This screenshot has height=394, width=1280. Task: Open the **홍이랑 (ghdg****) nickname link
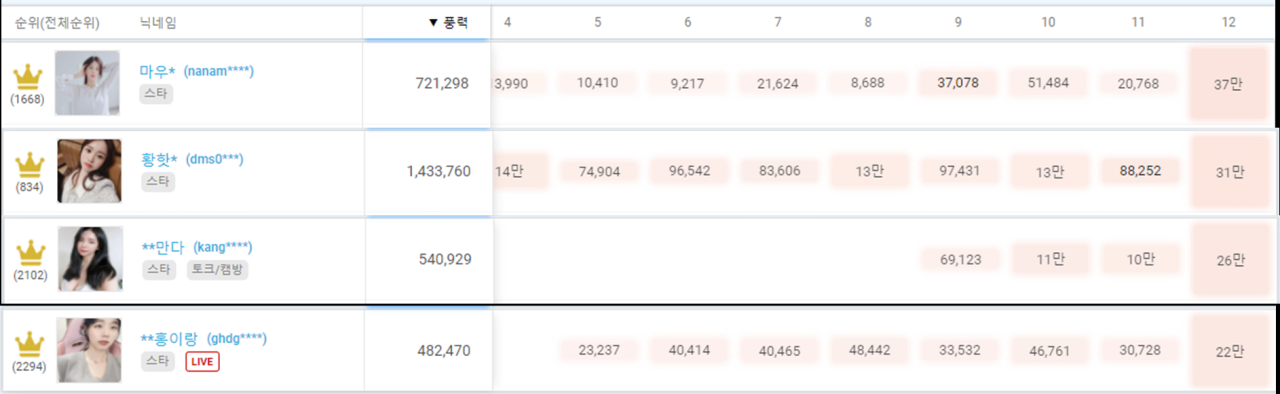pyautogui.click(x=204, y=340)
